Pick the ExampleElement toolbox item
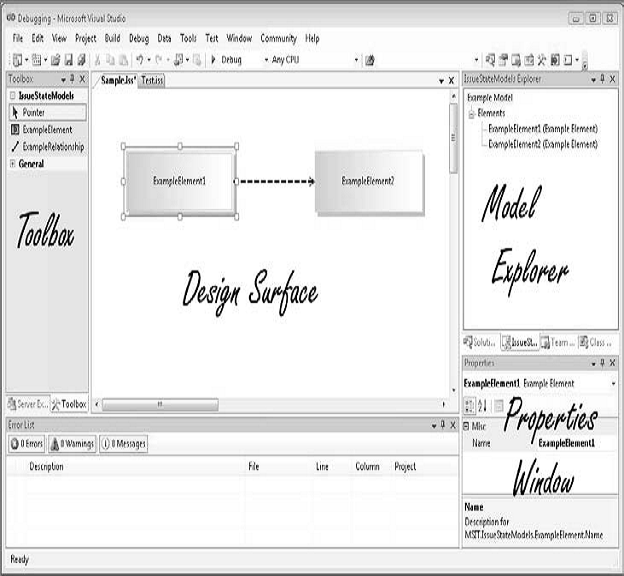This screenshot has height=576, width=624. click(46, 130)
